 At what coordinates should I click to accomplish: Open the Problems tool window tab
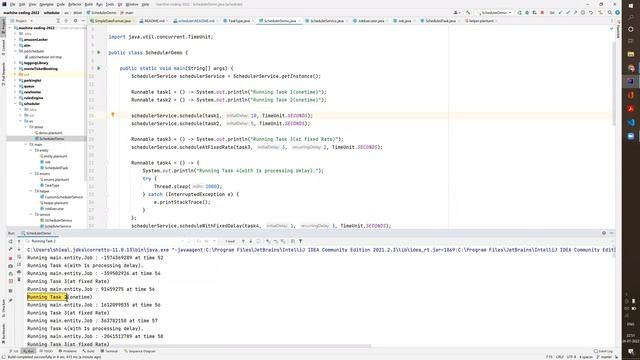pyautogui.click(x=67, y=351)
